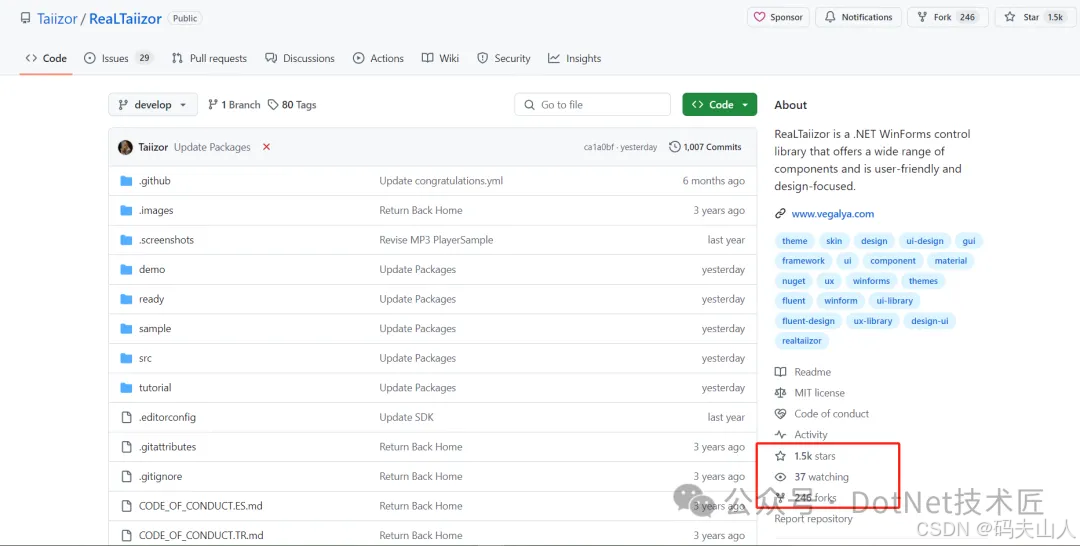Open the Revise MP3 PlayerSample commit message

pyautogui.click(x=436, y=240)
